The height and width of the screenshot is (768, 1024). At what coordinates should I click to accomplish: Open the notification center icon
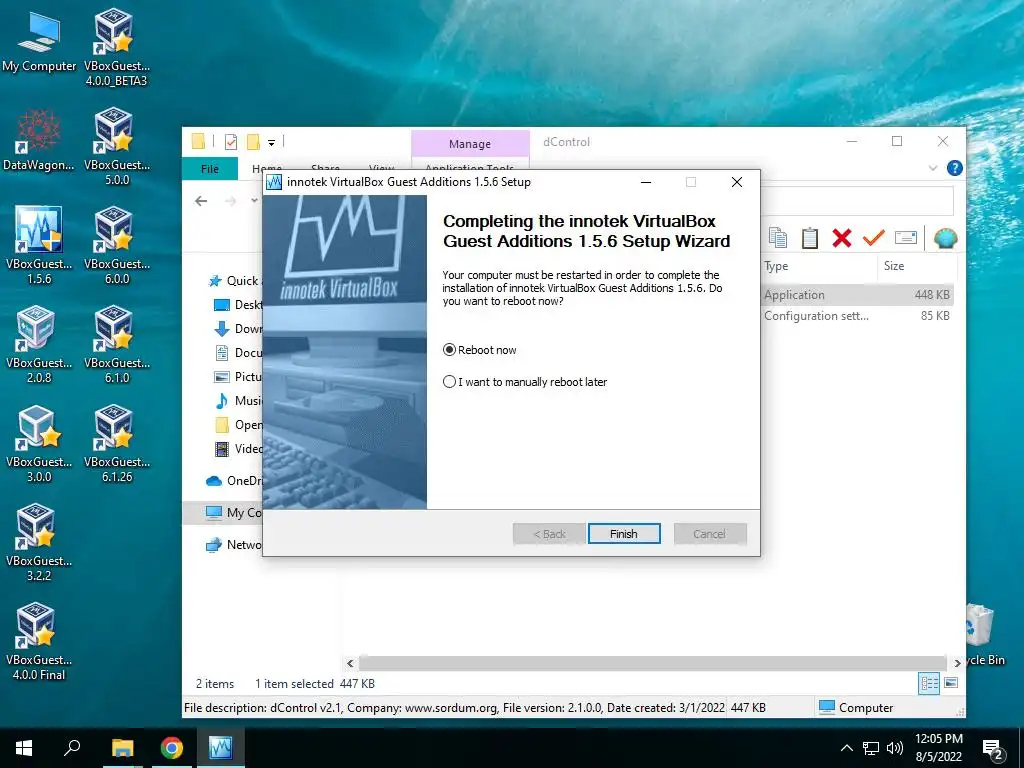(x=993, y=749)
